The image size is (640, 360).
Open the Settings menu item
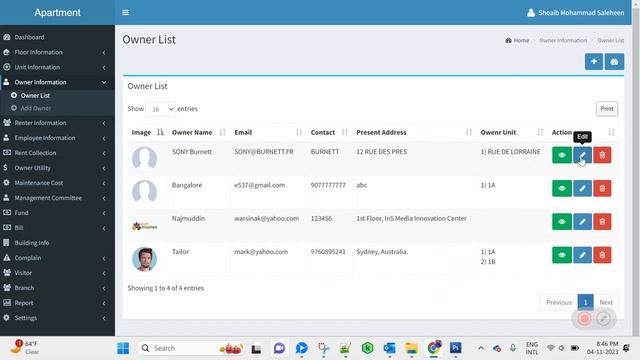[x=57, y=318]
